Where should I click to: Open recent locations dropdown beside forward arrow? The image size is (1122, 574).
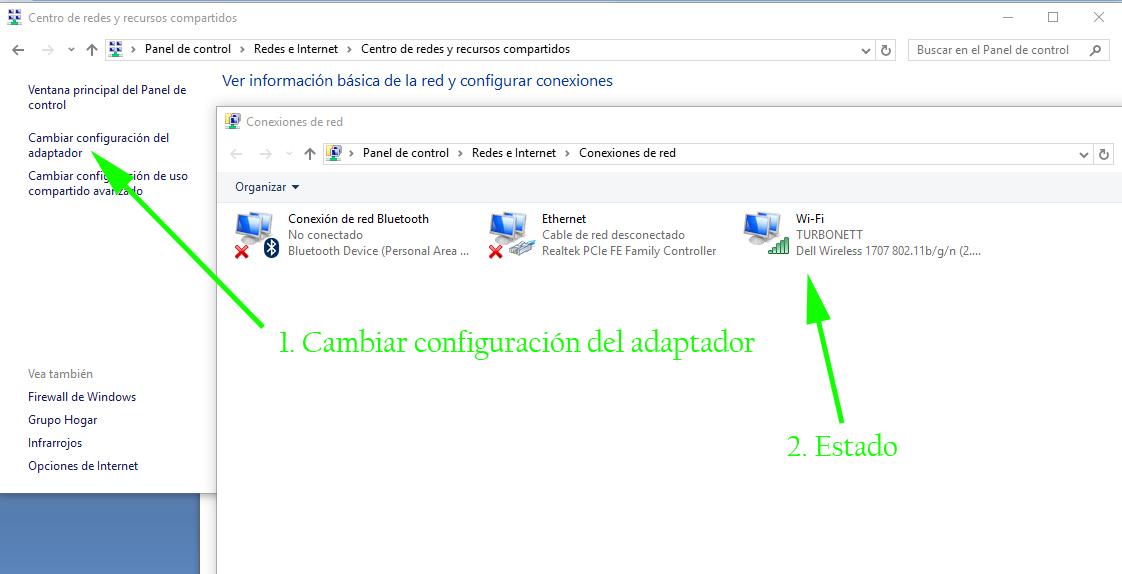point(71,50)
